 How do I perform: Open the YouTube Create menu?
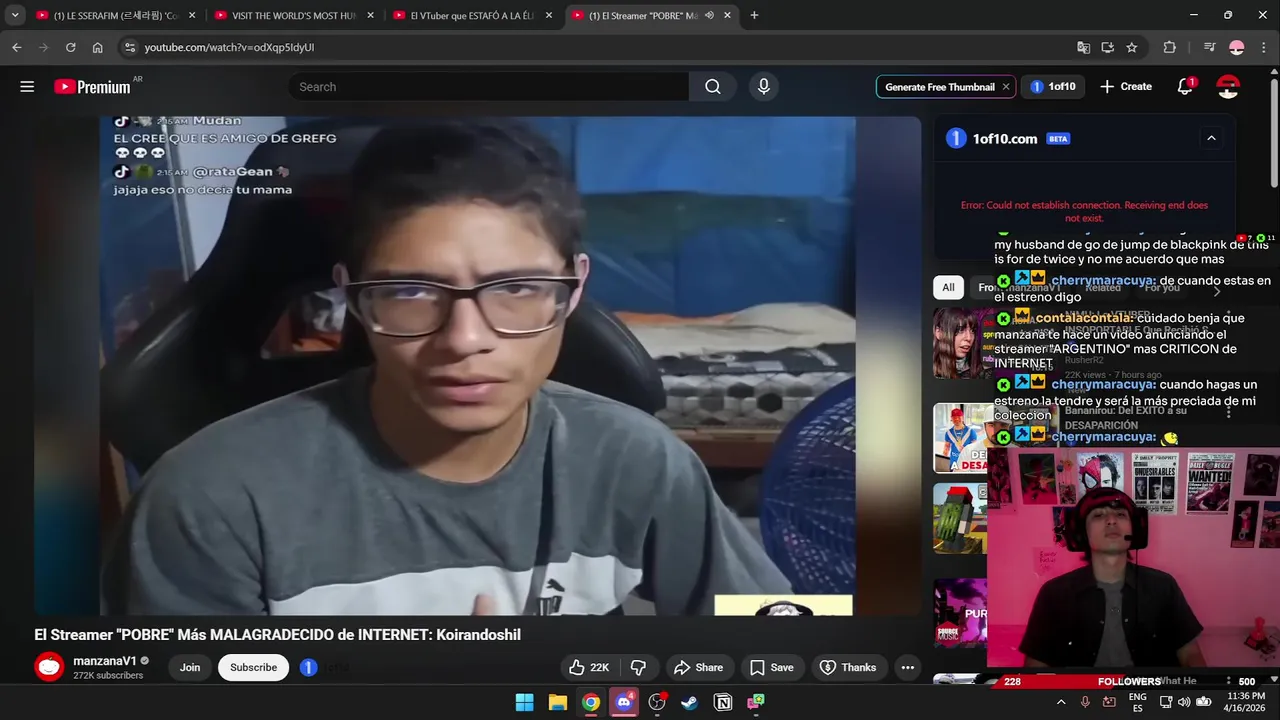[1126, 87]
